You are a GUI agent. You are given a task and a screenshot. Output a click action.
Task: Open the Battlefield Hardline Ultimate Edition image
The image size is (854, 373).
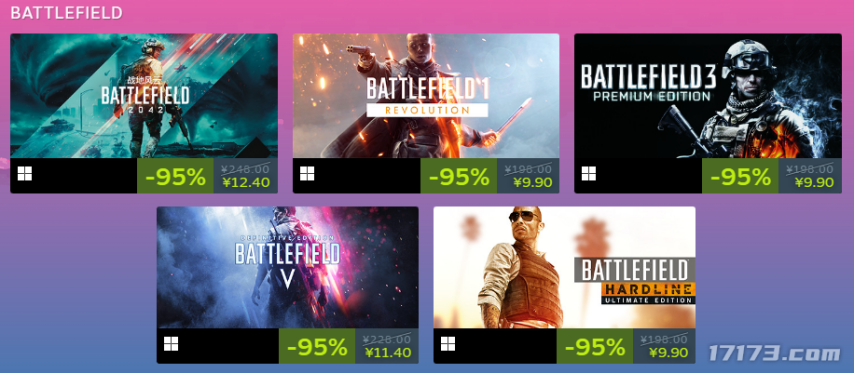click(564, 267)
